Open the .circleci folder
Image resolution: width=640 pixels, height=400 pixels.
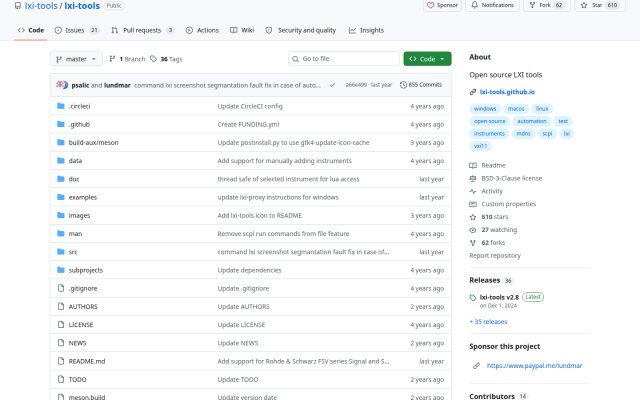(x=79, y=106)
